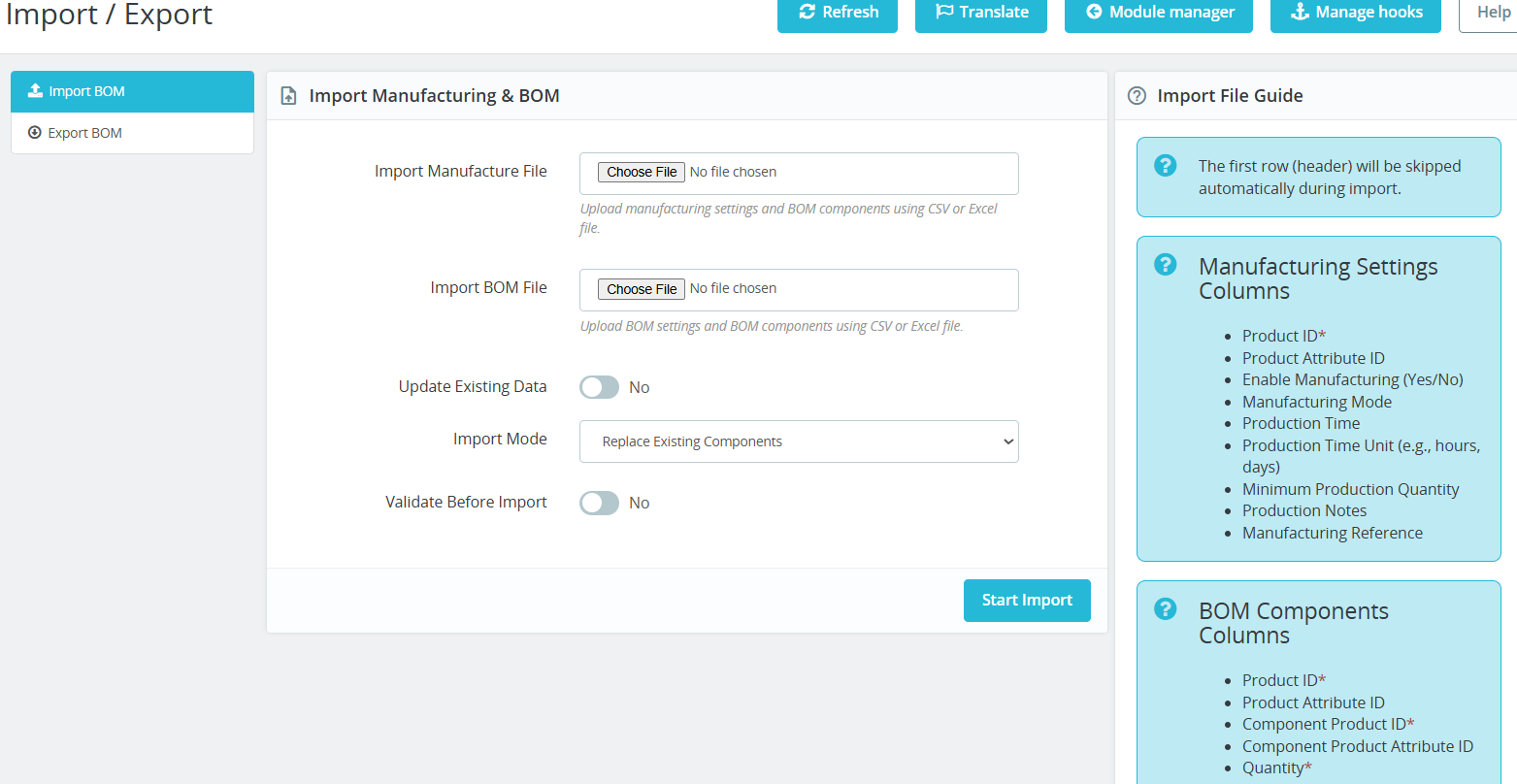Screen dimensions: 1517x784
Task: Click the question icon beside header-skipped notice
Action: (1166, 166)
